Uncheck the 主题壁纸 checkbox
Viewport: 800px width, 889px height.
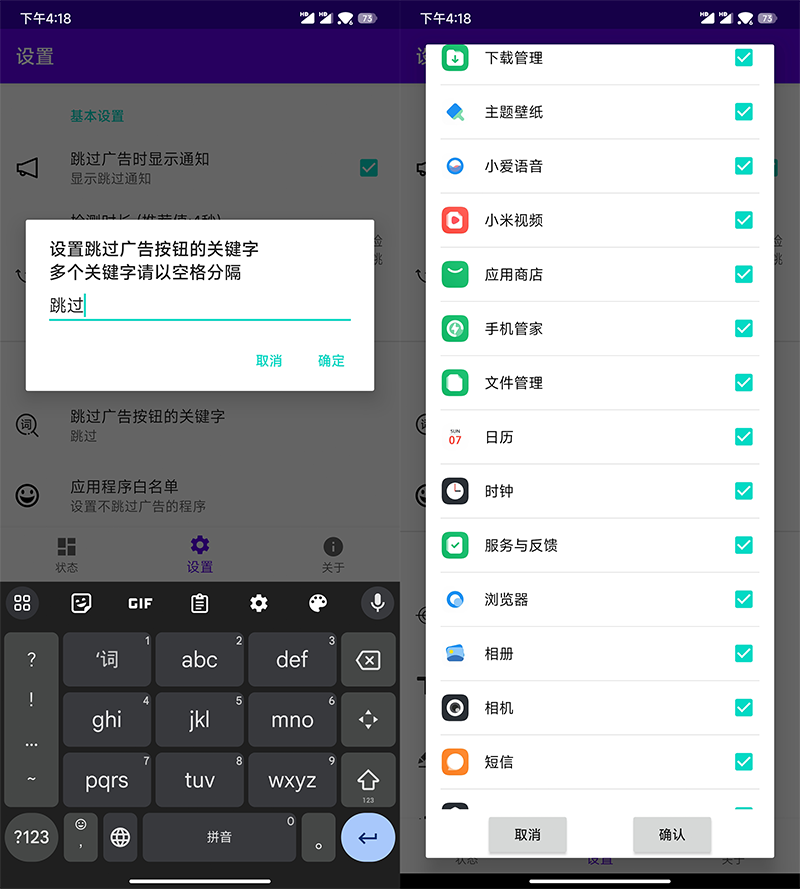coord(743,112)
